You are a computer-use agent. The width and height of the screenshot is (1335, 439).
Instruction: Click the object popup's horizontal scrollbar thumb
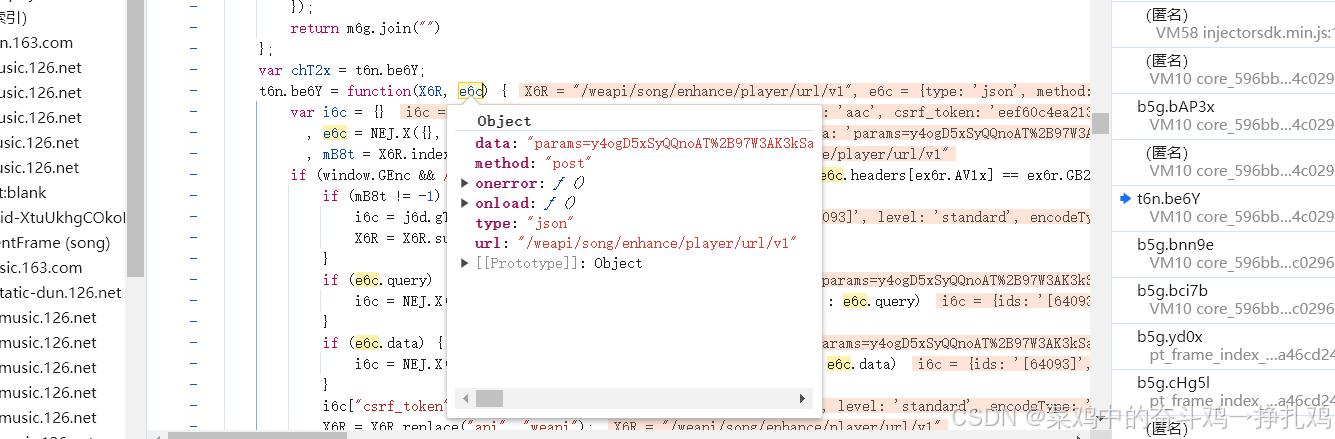[489, 398]
